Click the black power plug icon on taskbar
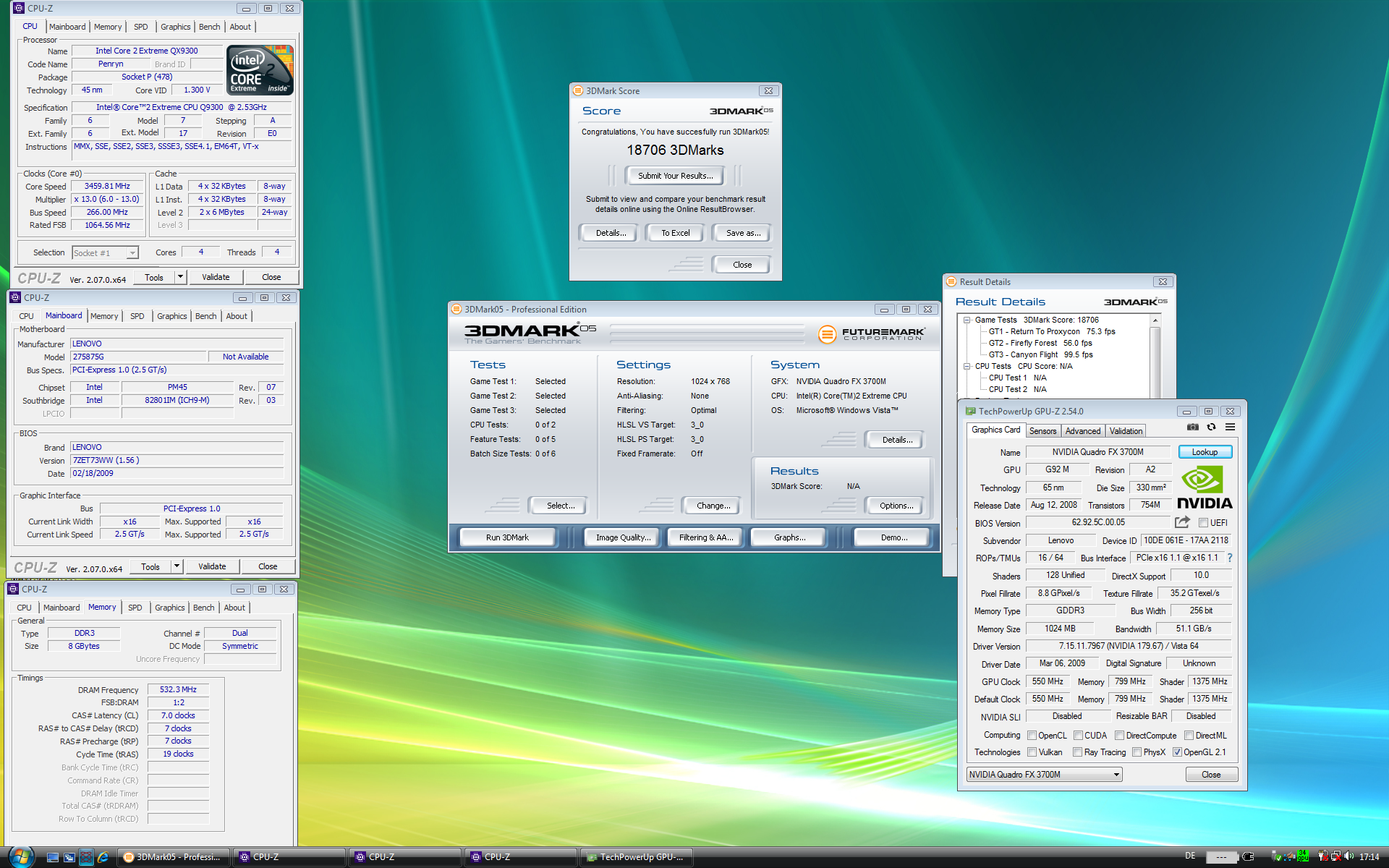This screenshot has width=1389, height=868. 1248,856
